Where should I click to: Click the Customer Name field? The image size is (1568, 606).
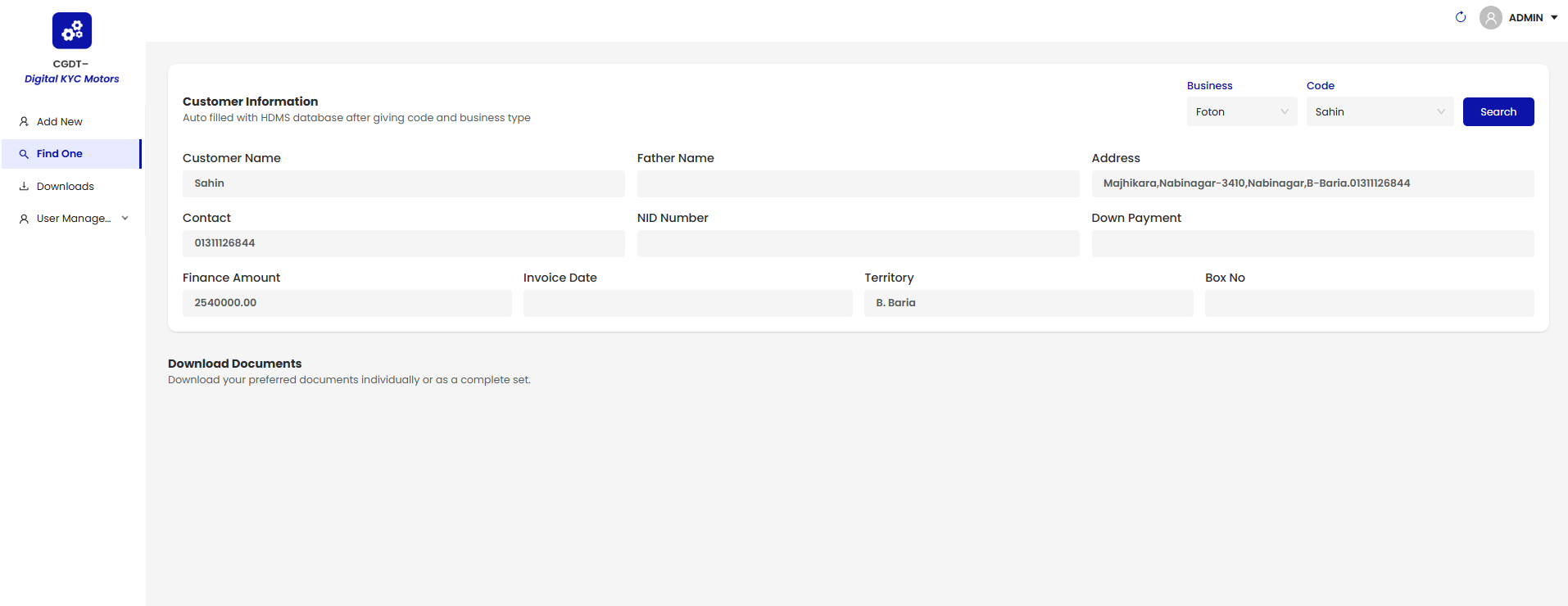pos(403,183)
